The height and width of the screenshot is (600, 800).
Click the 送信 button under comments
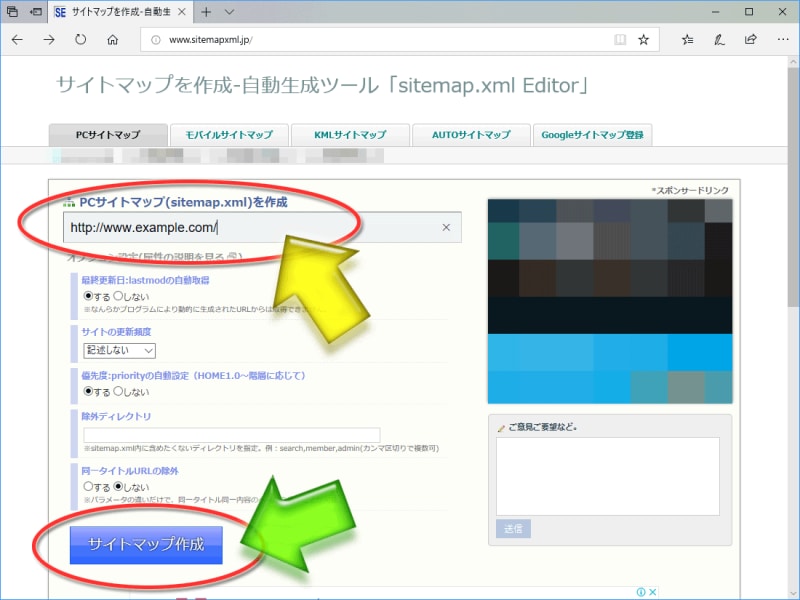[513, 528]
